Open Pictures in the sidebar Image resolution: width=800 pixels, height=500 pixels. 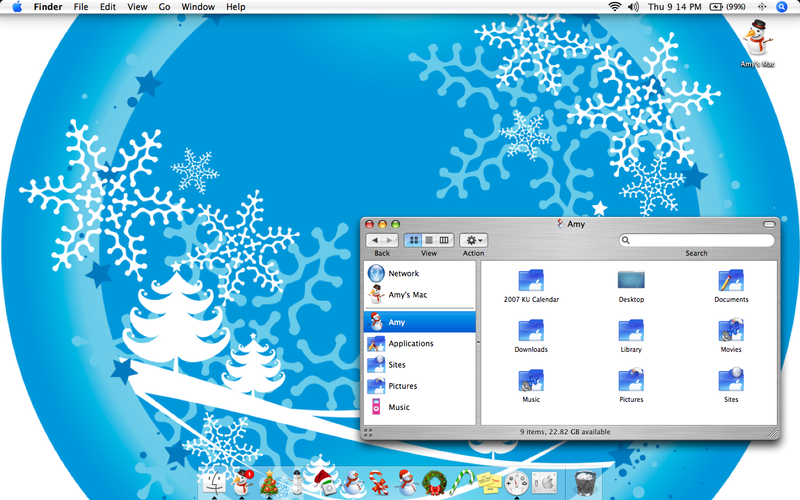pos(419,386)
